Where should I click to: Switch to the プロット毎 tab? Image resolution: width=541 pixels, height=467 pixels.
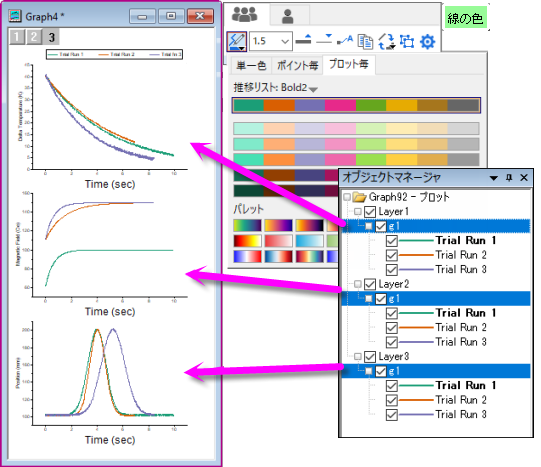pyautogui.click(x=349, y=64)
